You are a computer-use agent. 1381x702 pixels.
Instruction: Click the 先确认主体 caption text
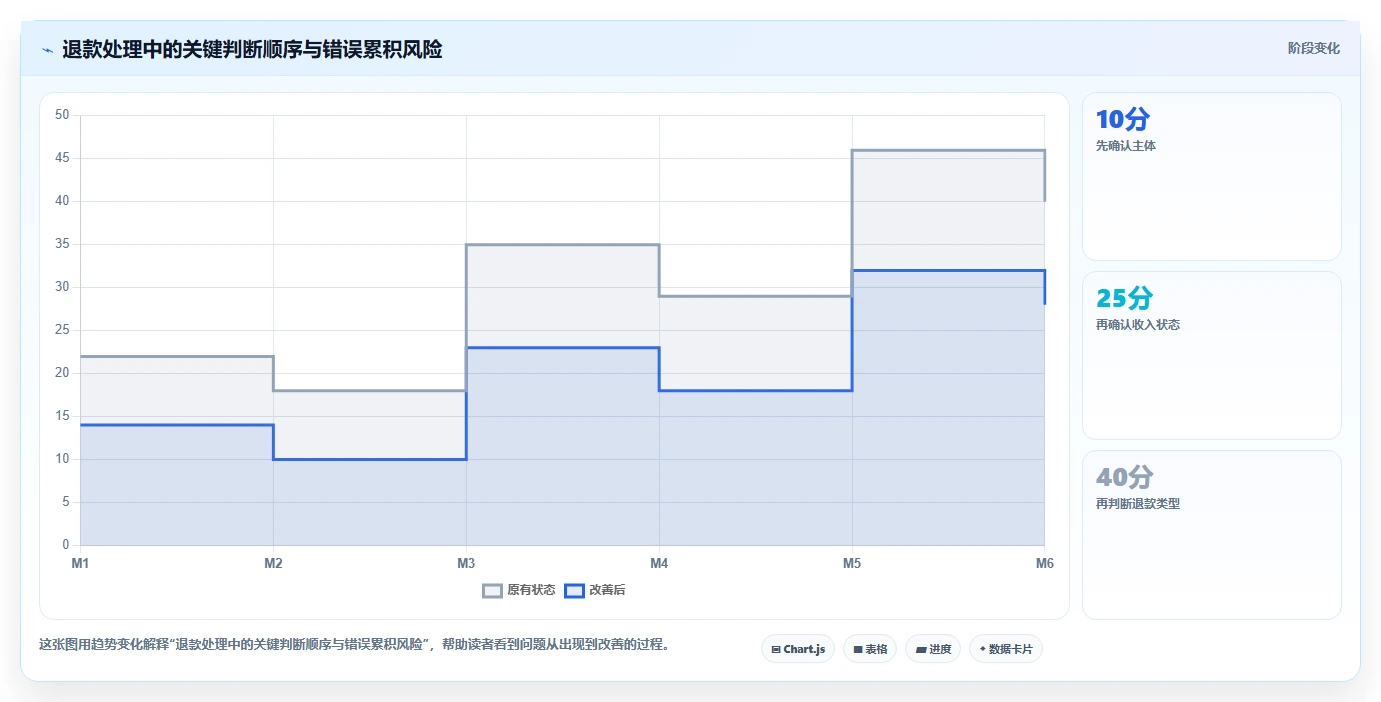pyautogui.click(x=1126, y=146)
